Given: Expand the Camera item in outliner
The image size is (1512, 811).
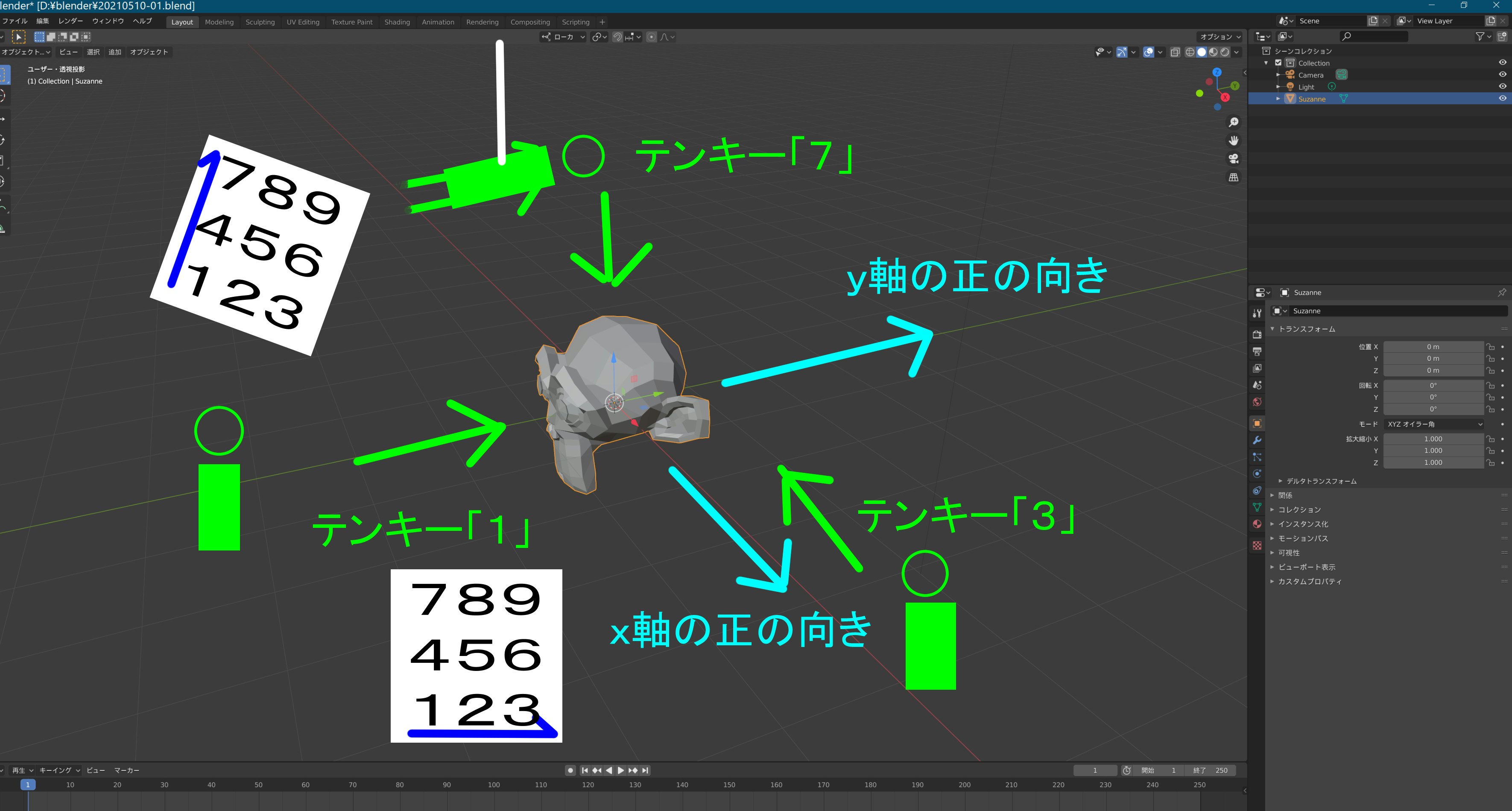Looking at the screenshot, I should pos(1278,75).
